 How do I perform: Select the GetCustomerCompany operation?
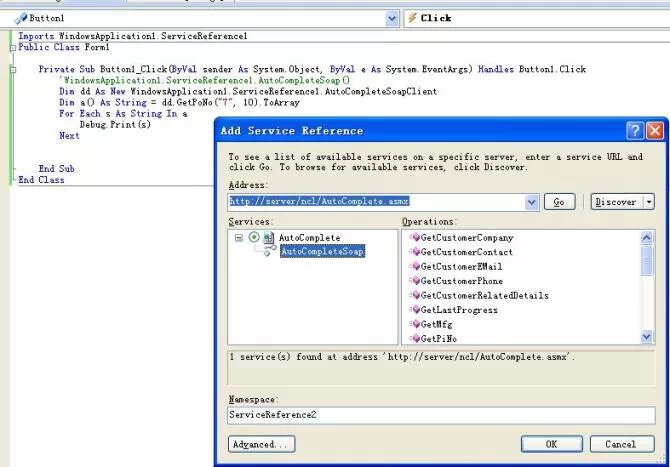467,238
